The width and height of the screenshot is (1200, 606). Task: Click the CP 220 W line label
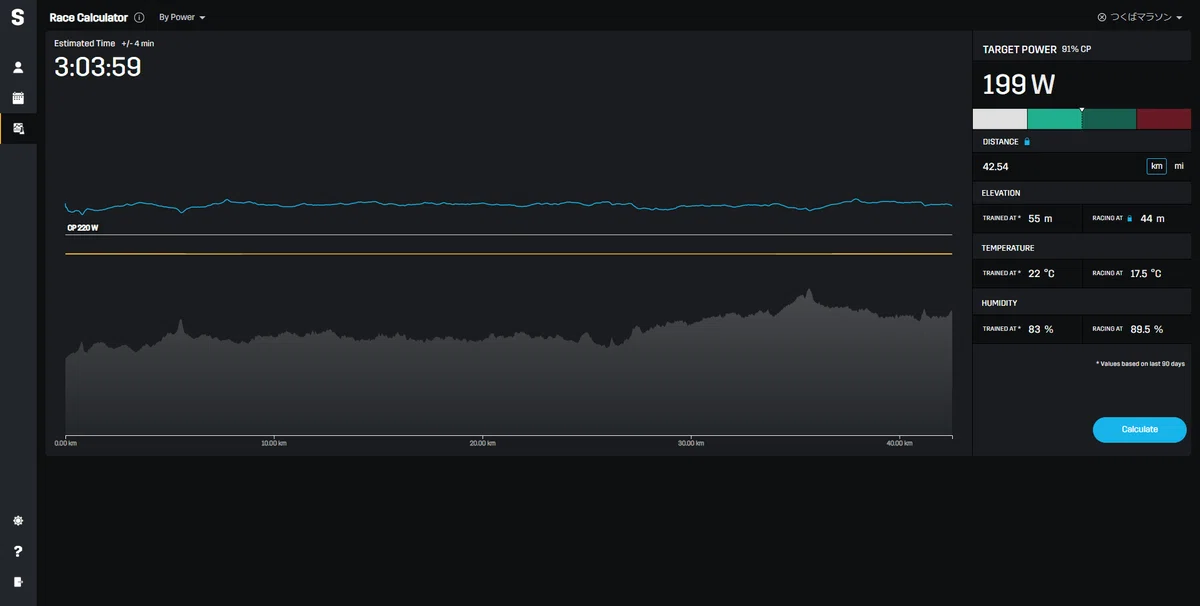tap(82, 228)
